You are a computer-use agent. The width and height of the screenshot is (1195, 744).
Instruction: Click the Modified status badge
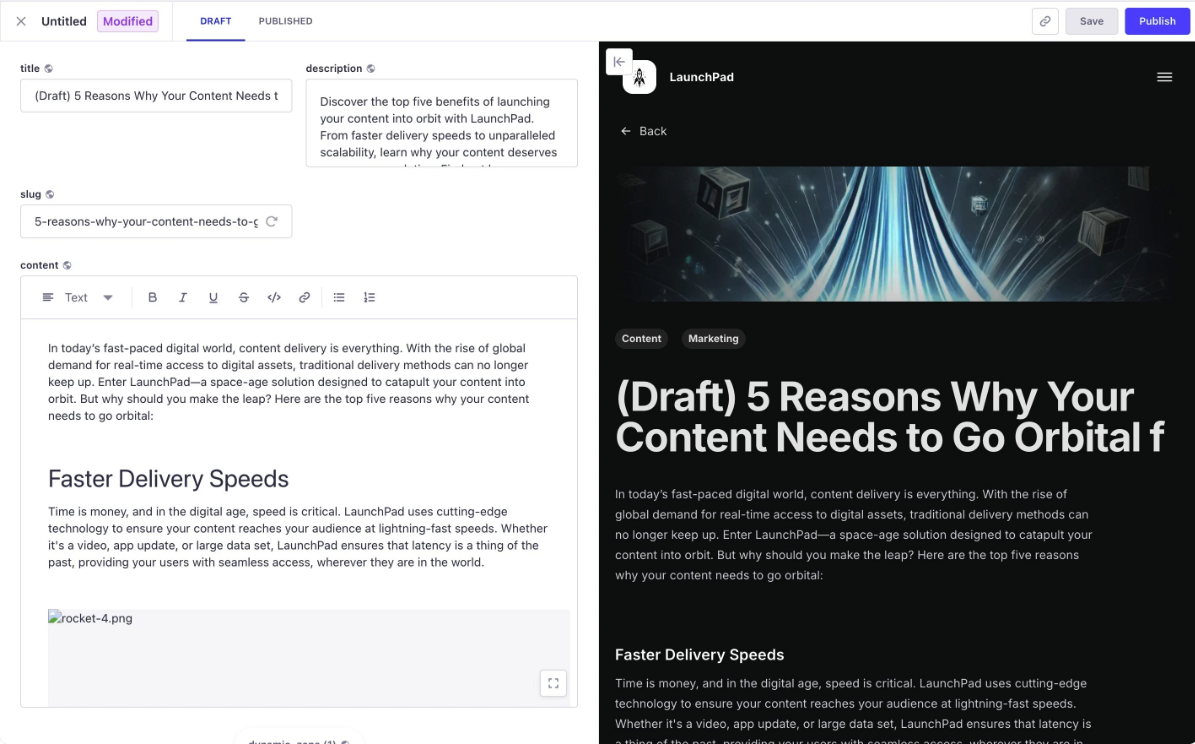point(127,21)
